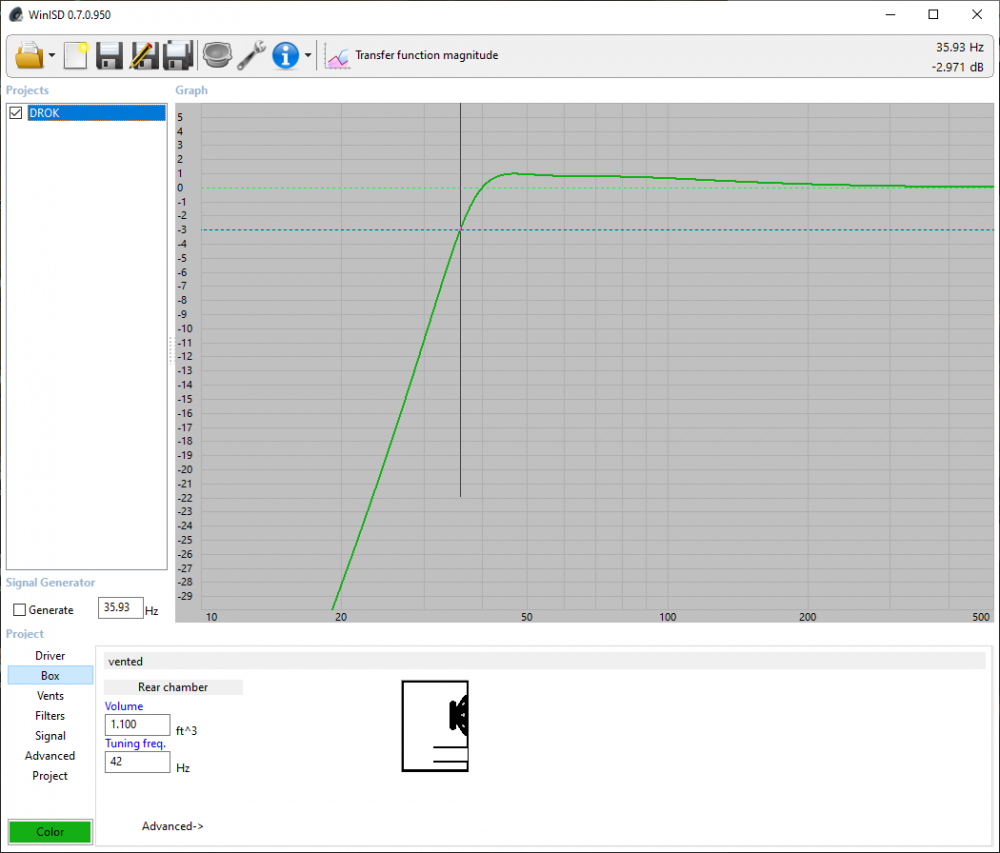This screenshot has width=1000, height=853.
Task: Save the current project
Action: click(x=110, y=55)
